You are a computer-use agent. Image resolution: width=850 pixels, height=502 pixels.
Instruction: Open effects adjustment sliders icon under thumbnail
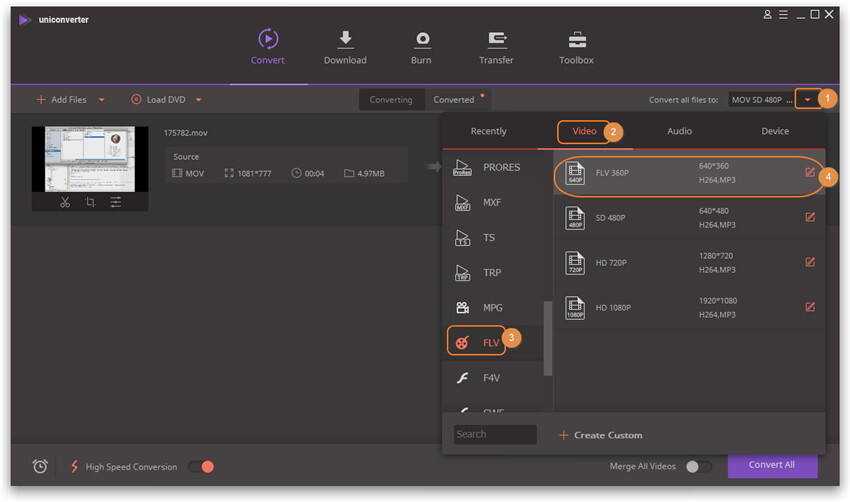click(x=116, y=201)
